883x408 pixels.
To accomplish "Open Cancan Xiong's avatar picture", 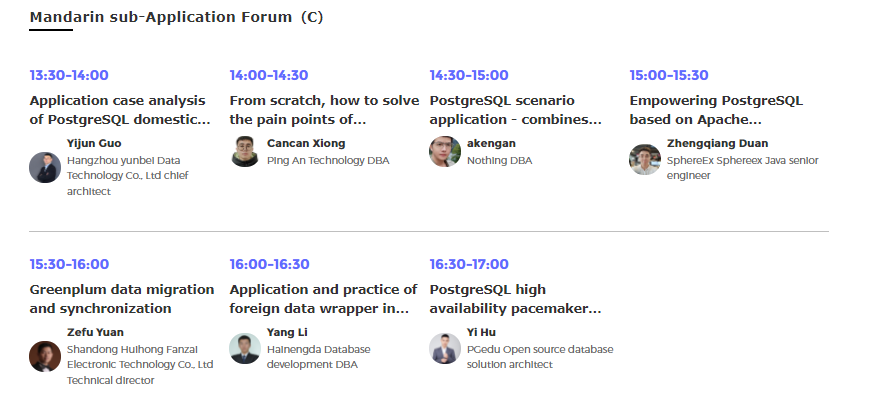I will [245, 152].
